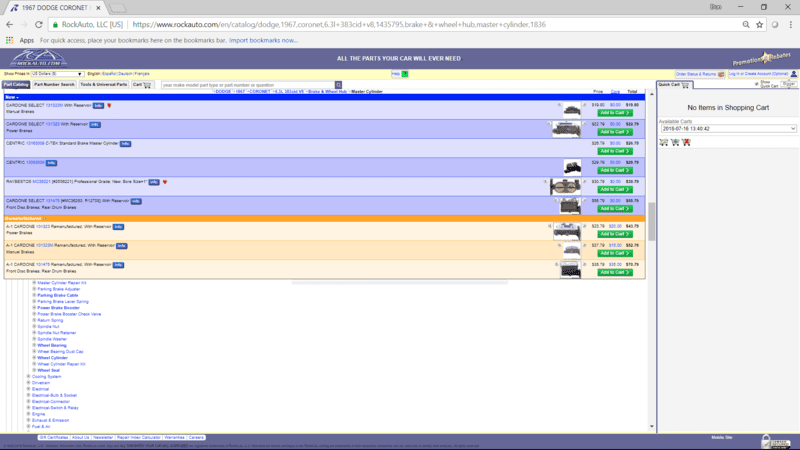Click Info badge for Cardone Select 131475
The image size is (800, 450).
click(136, 201)
